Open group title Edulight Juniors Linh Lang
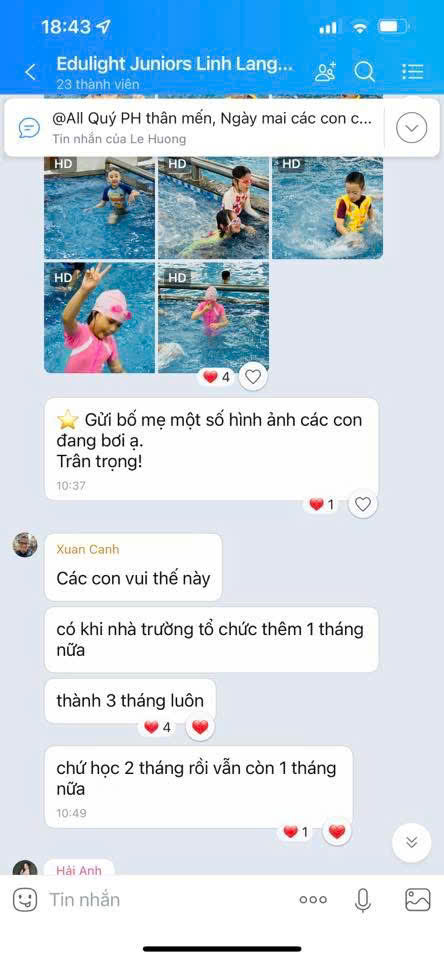 175,64
